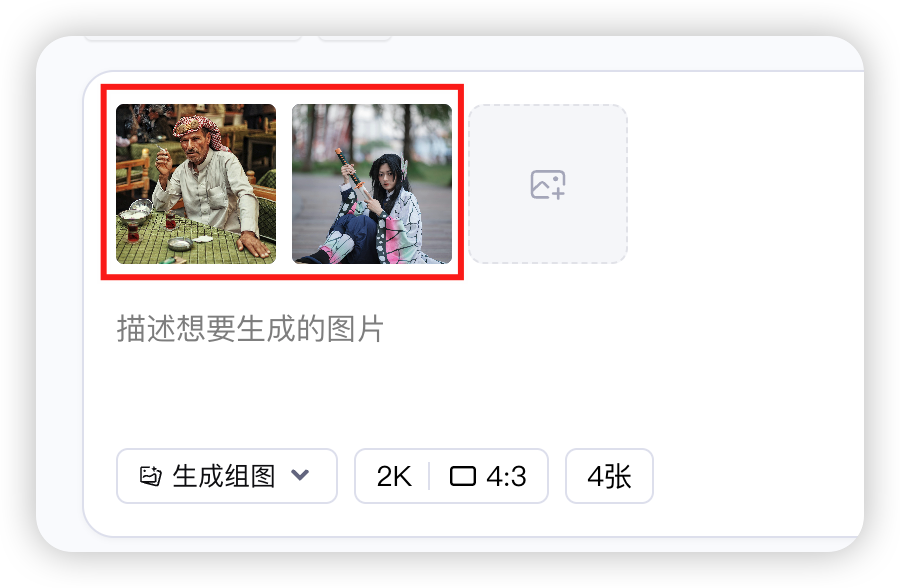
Task: Open the 2K resolution selector
Action: pyautogui.click(x=394, y=476)
